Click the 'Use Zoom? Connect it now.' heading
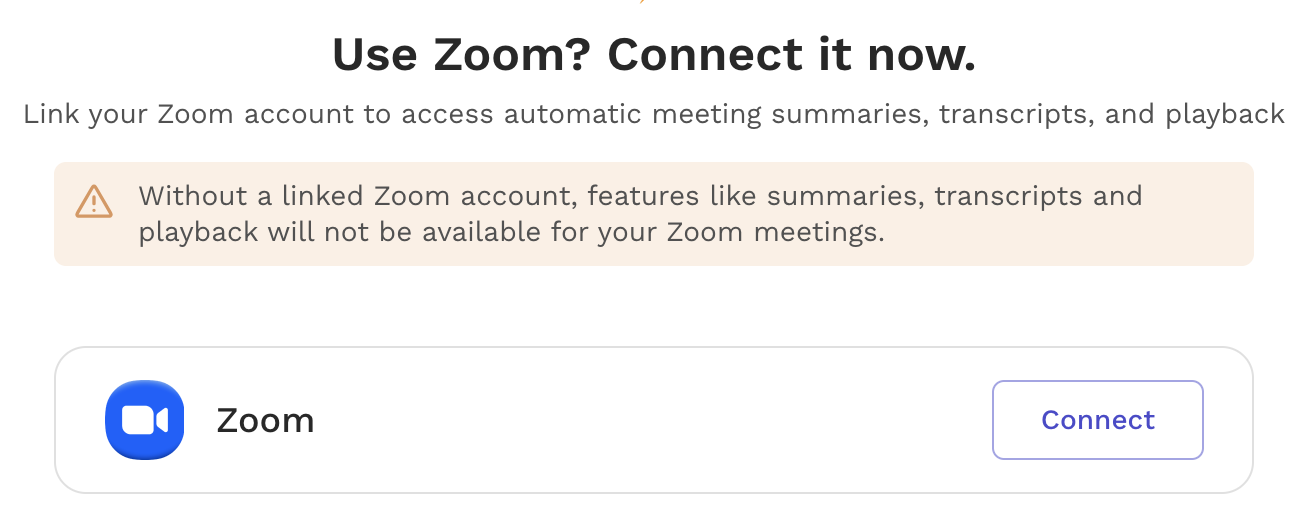 pos(654,56)
